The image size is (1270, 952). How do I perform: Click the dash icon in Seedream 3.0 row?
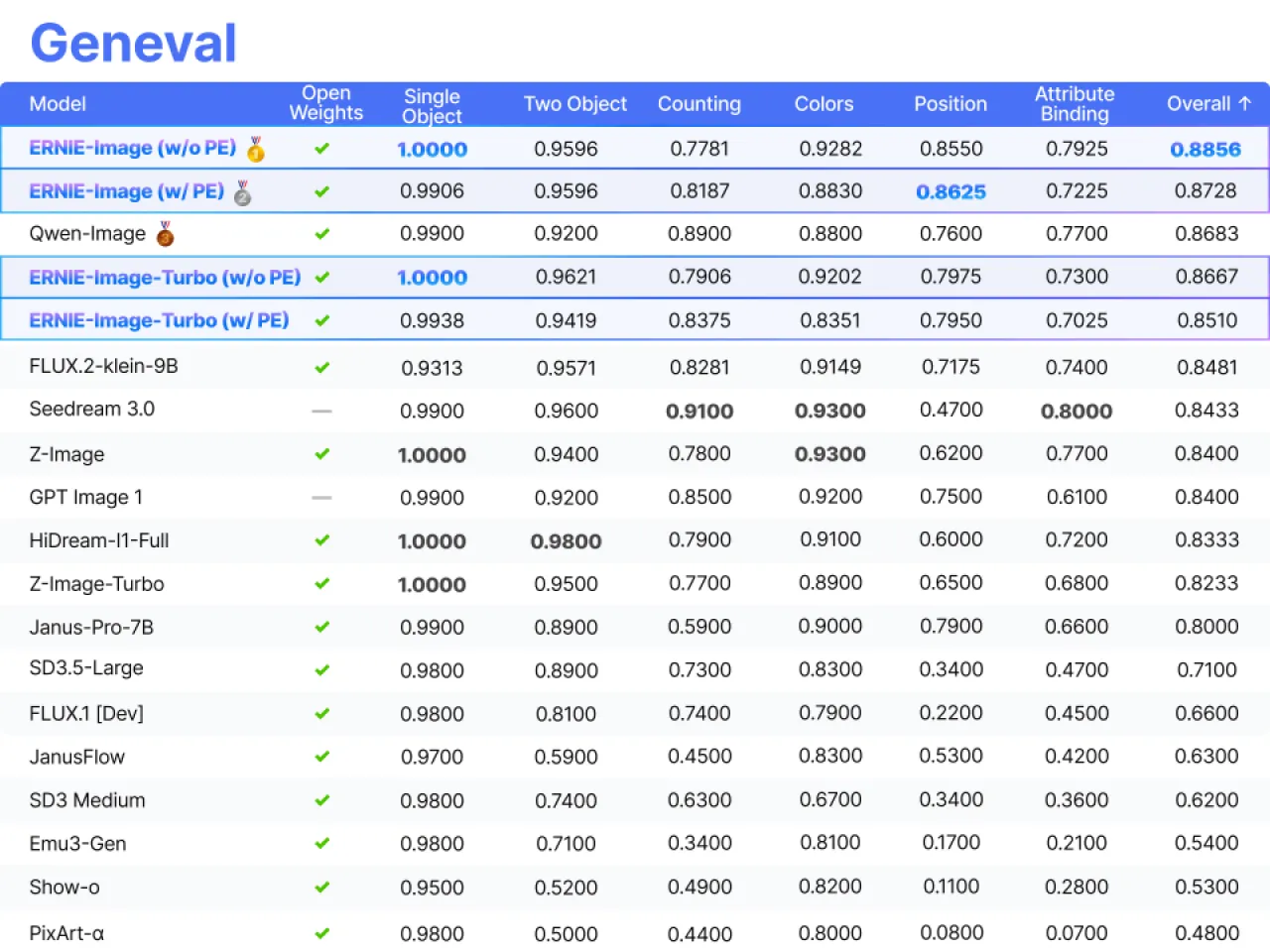[x=321, y=411]
